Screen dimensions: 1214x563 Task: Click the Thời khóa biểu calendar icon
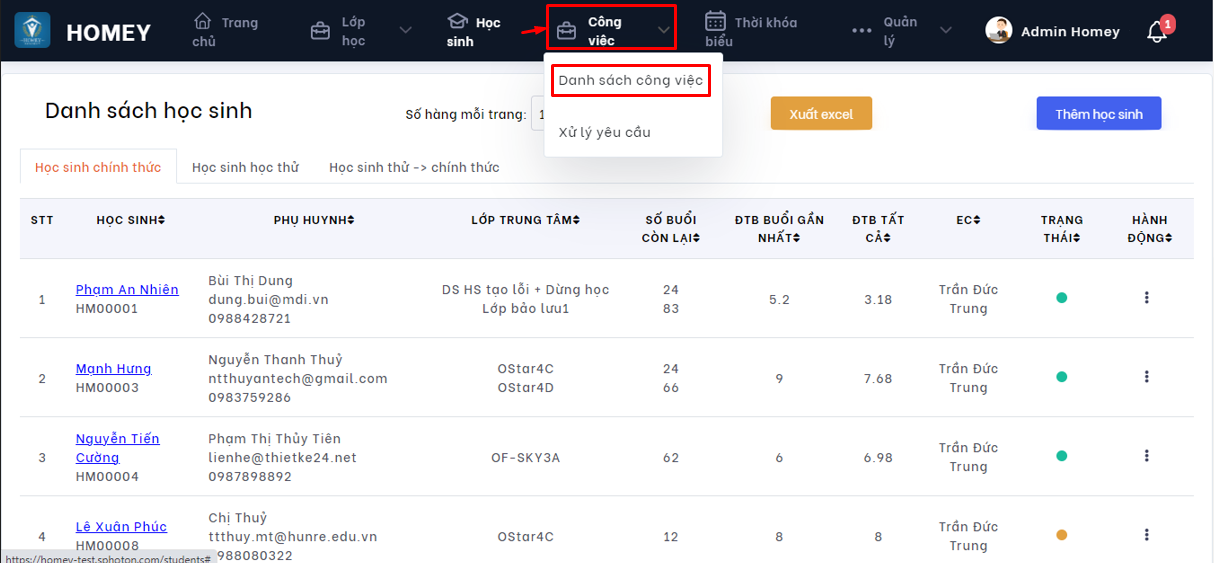pos(715,21)
